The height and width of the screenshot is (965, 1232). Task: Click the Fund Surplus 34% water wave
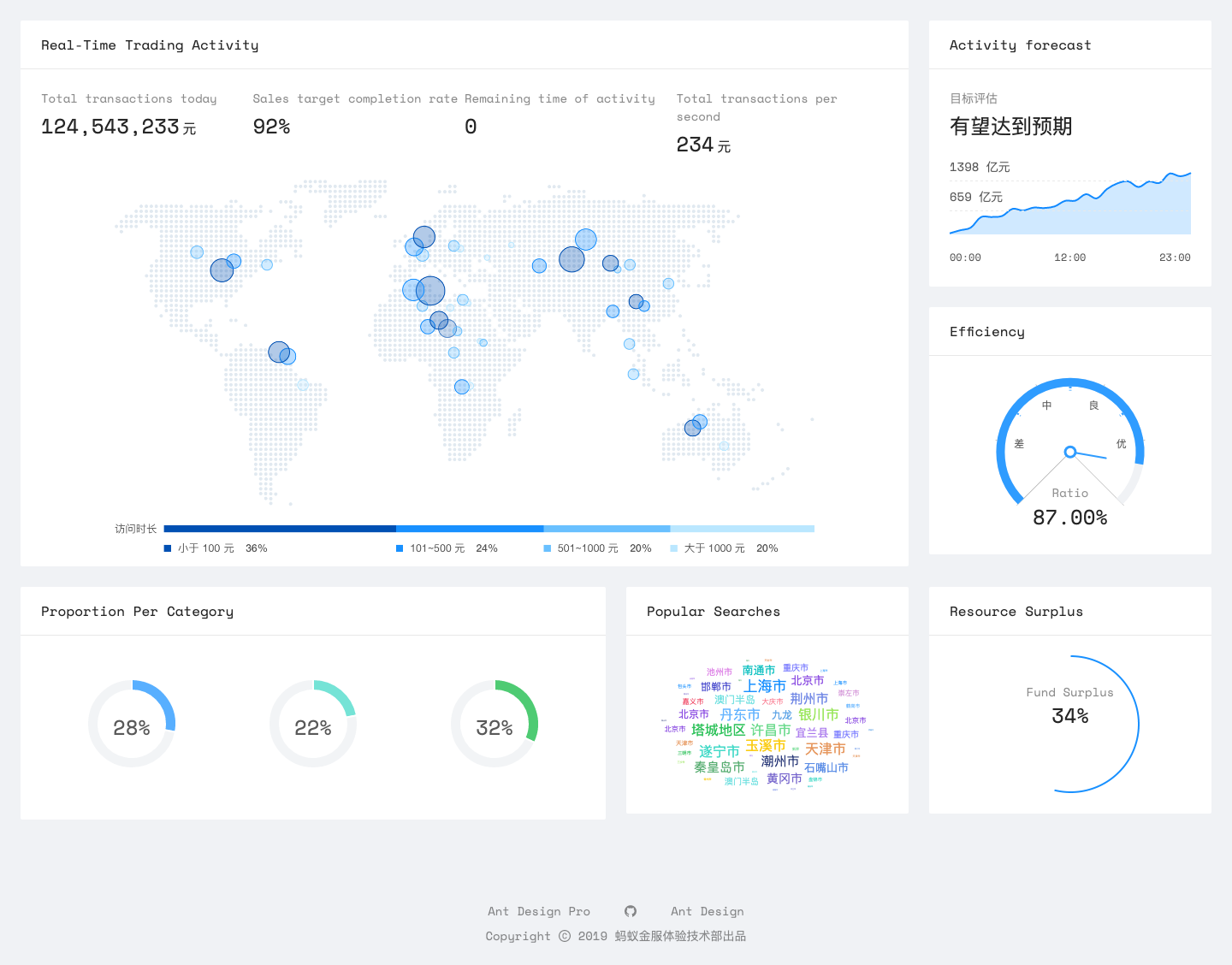(x=1070, y=724)
